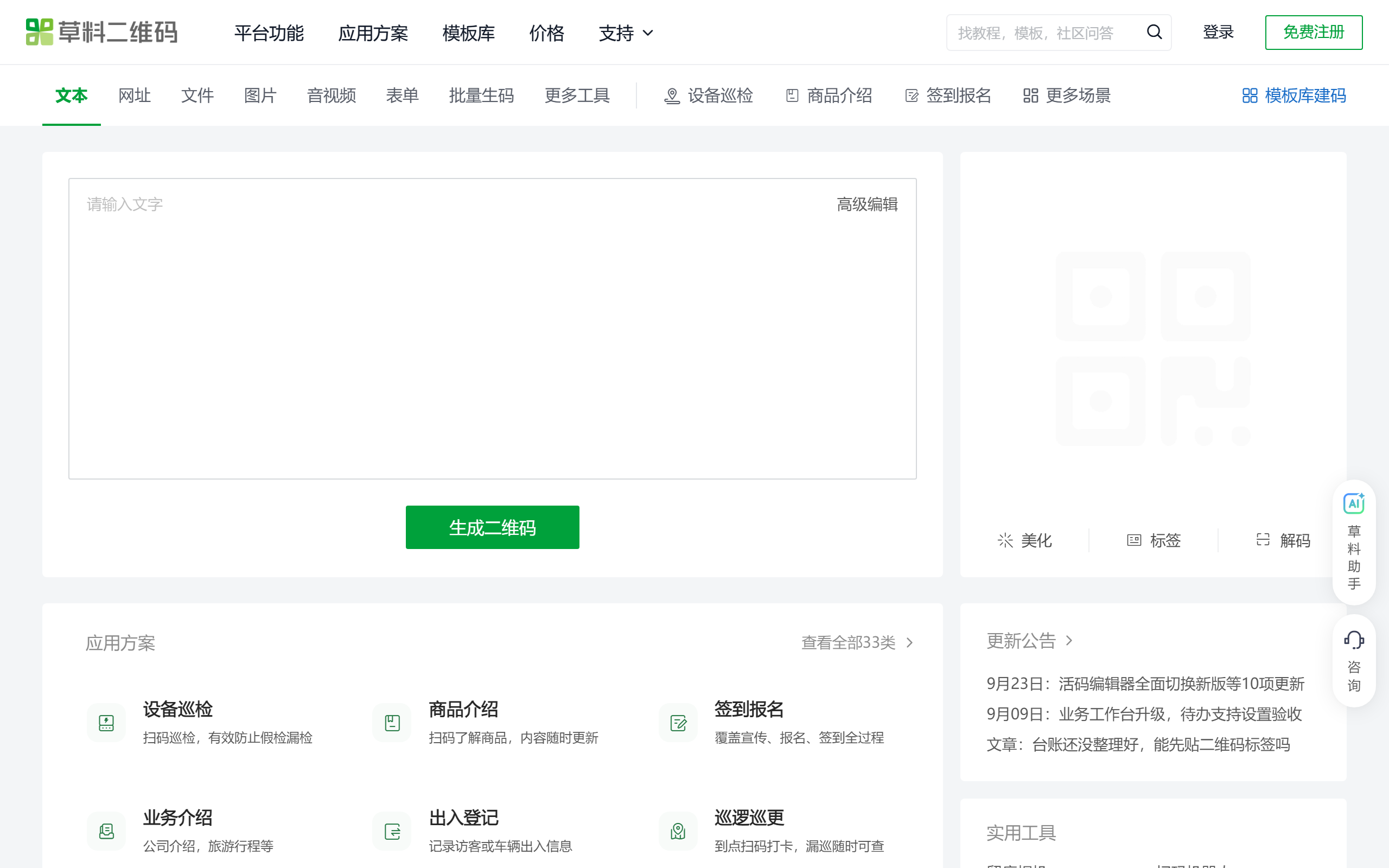Click the 咨询 headset icon
The height and width of the screenshot is (868, 1389).
[x=1353, y=640]
